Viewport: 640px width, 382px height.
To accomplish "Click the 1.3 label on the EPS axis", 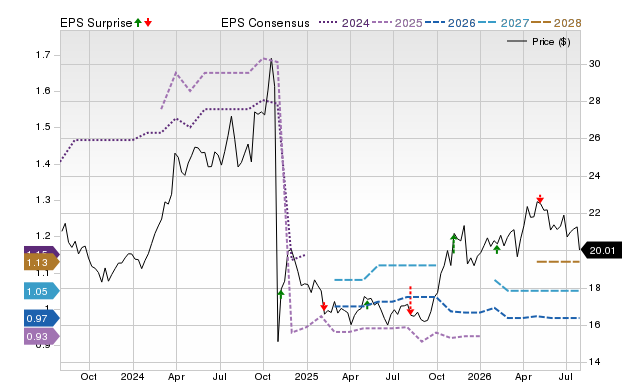I will pos(43,200).
